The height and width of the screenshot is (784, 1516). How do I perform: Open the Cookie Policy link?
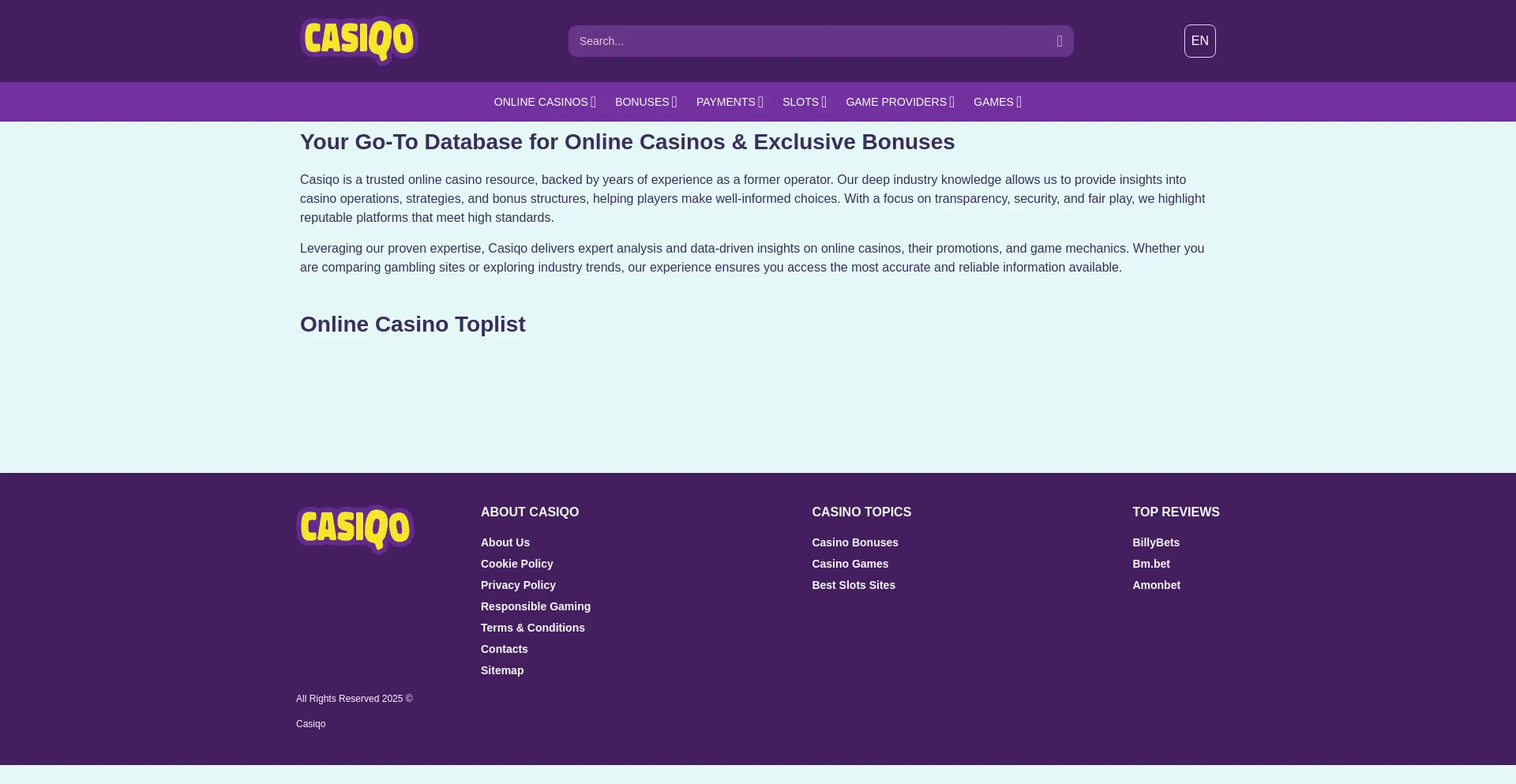(517, 564)
